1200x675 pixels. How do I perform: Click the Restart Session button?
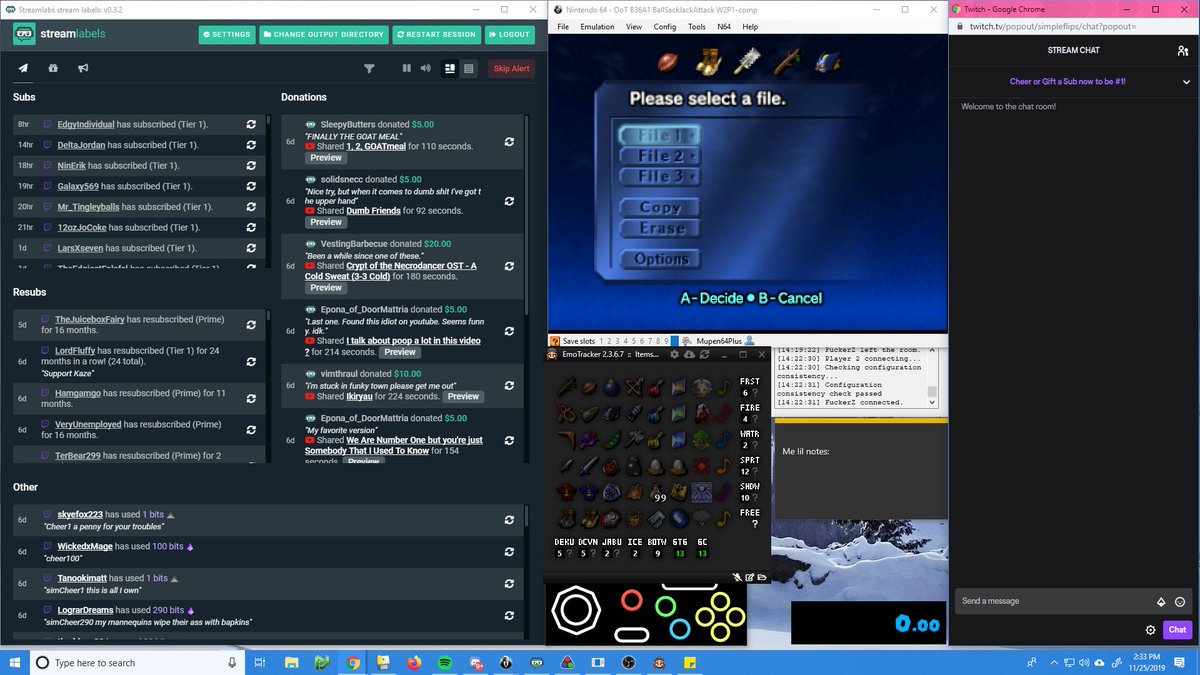[436, 34]
